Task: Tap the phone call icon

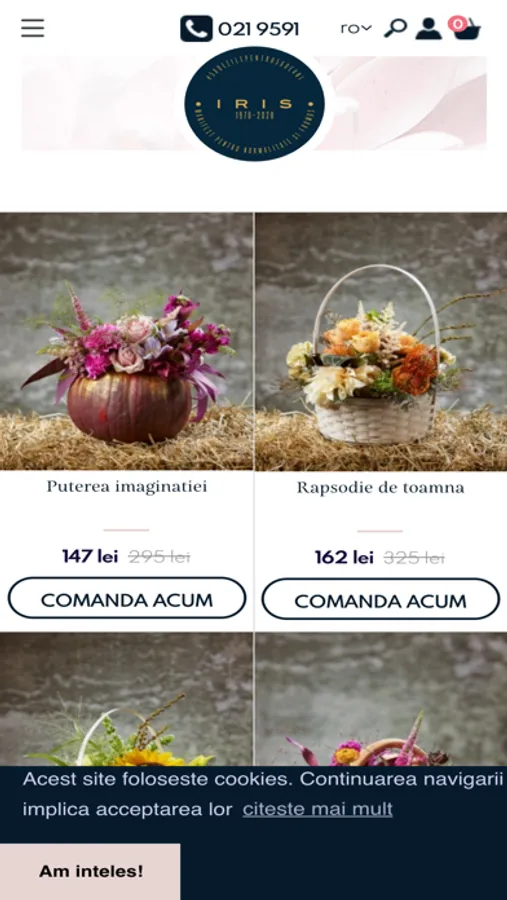Action: click(x=196, y=29)
